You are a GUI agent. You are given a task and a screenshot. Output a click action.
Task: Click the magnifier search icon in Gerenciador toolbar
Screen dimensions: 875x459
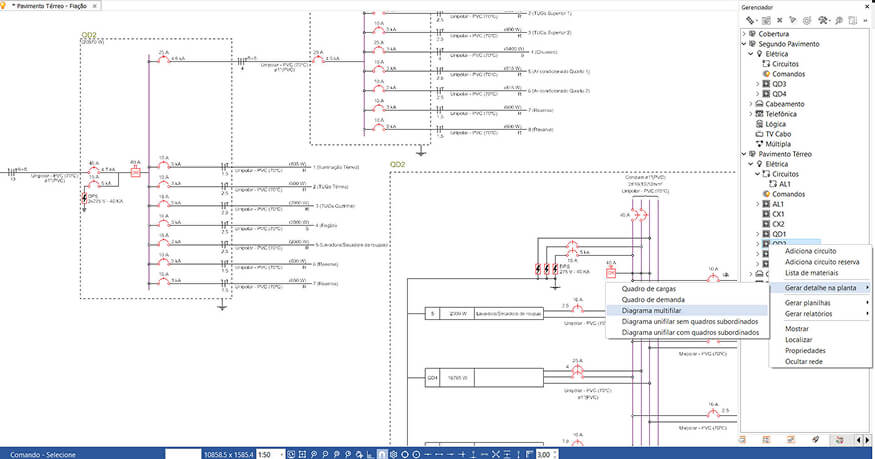pos(839,21)
